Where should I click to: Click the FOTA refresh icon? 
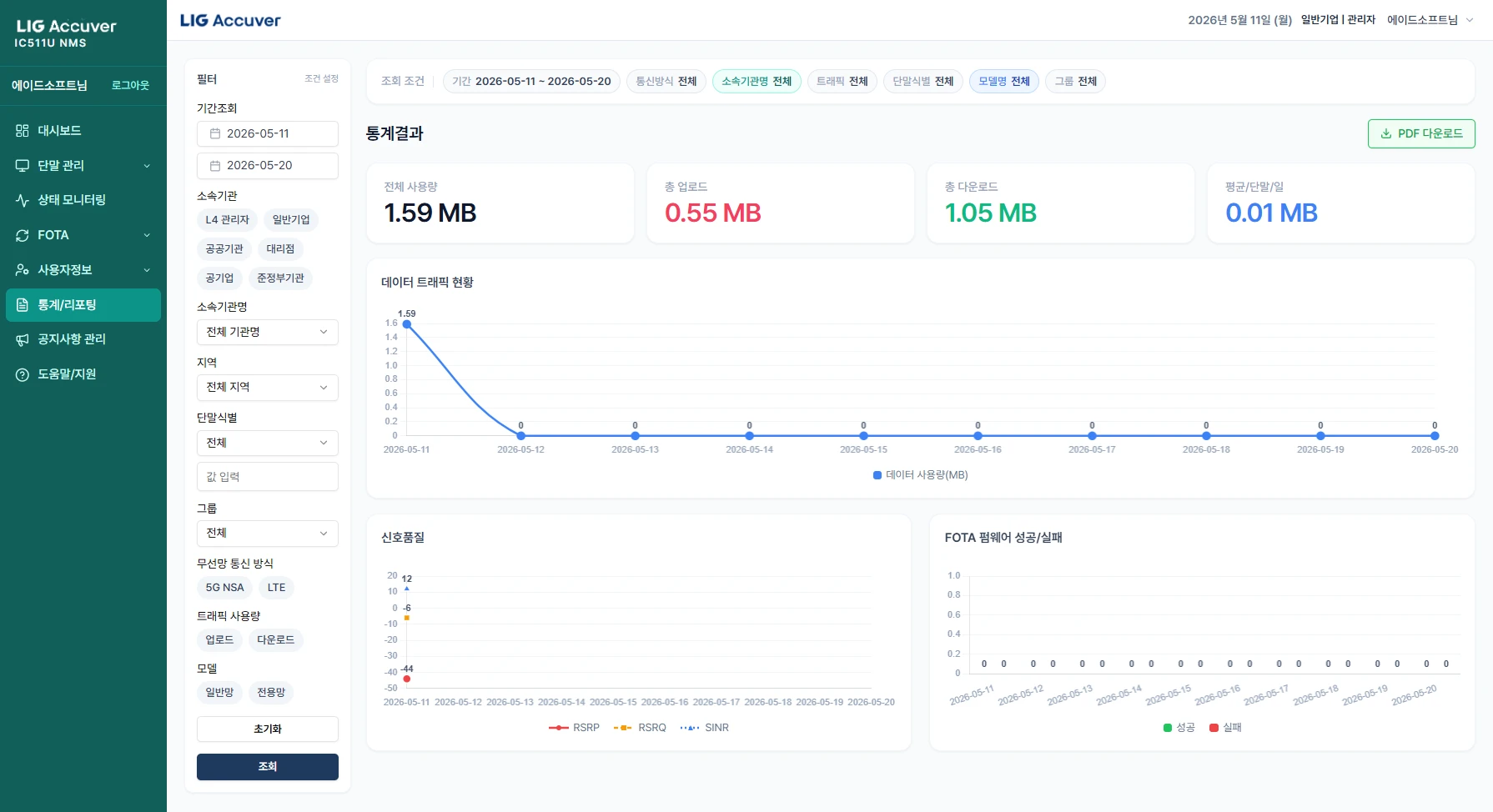click(x=23, y=235)
